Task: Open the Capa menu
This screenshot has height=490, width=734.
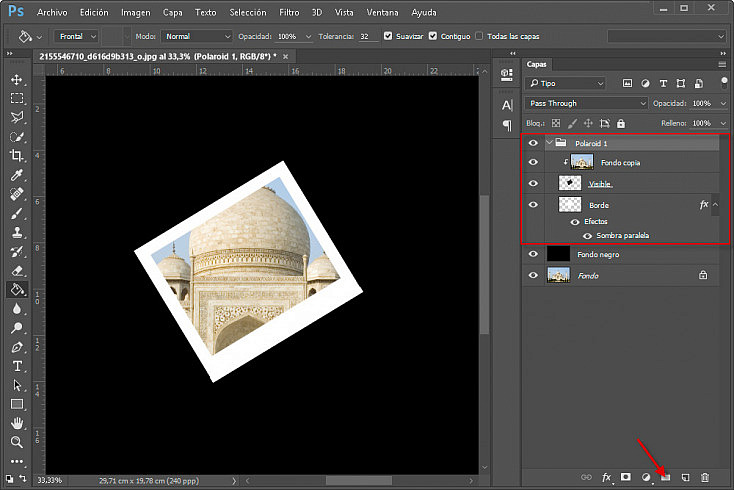Action: click(172, 13)
